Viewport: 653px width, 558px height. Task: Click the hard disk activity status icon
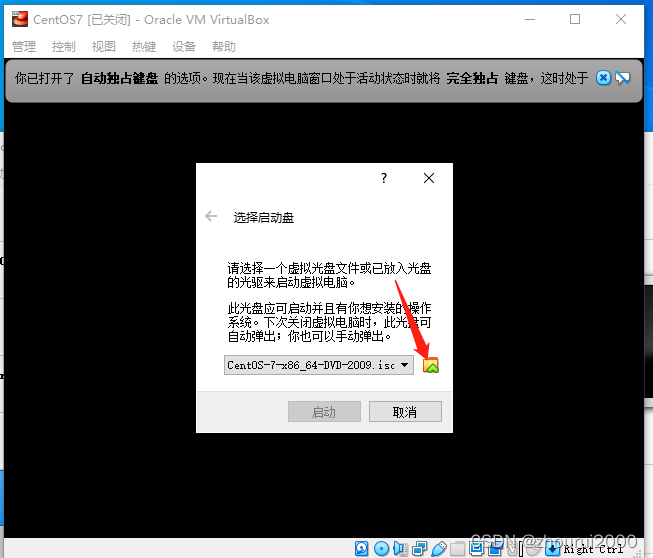point(361,548)
